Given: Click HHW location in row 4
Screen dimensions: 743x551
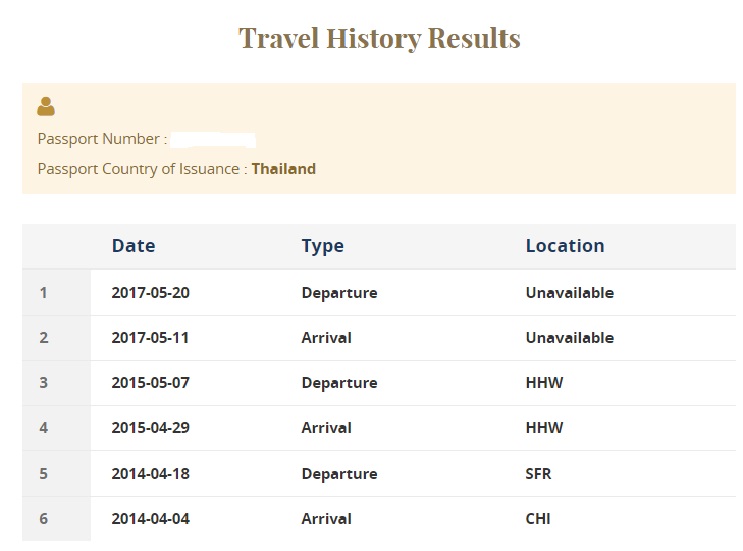Looking at the screenshot, I should (x=544, y=428).
